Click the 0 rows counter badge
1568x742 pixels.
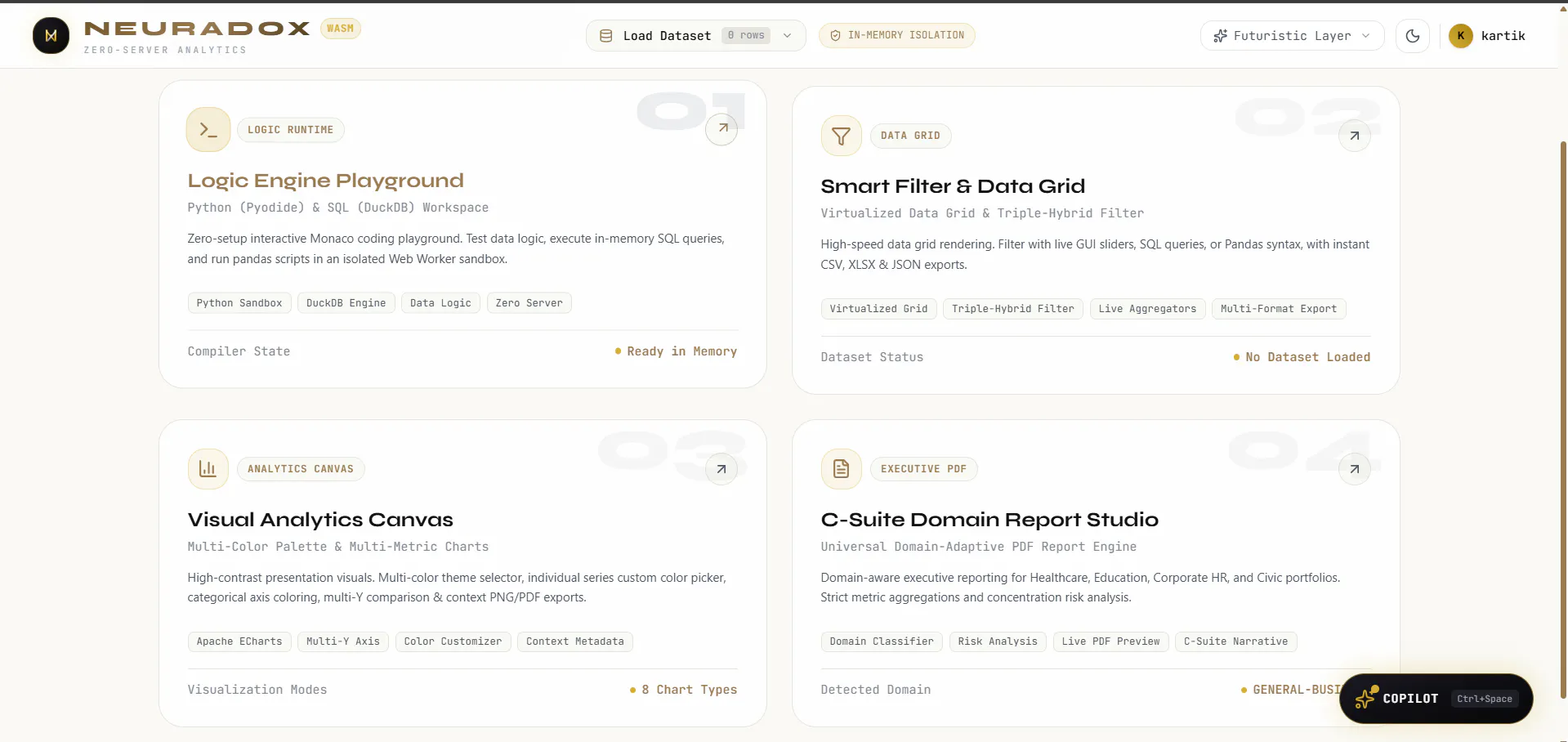[x=746, y=36]
